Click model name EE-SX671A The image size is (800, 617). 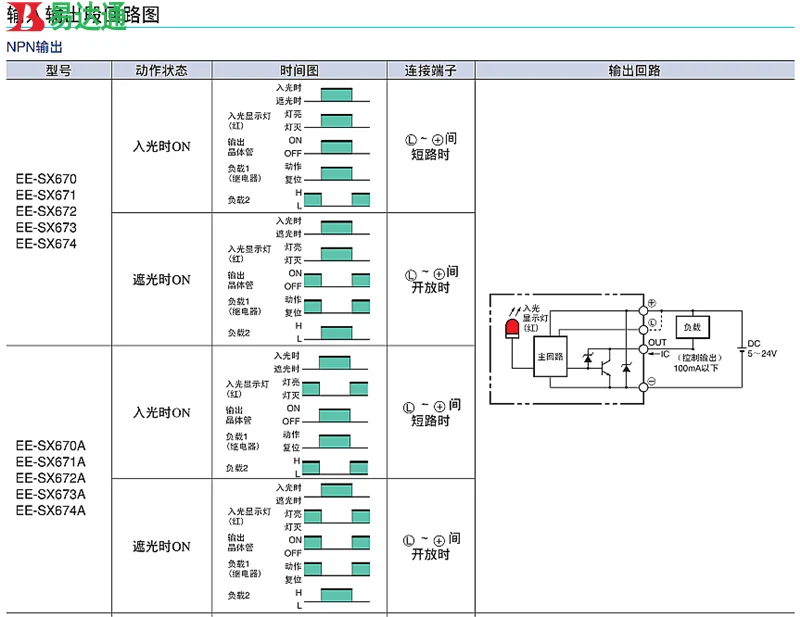(51, 462)
